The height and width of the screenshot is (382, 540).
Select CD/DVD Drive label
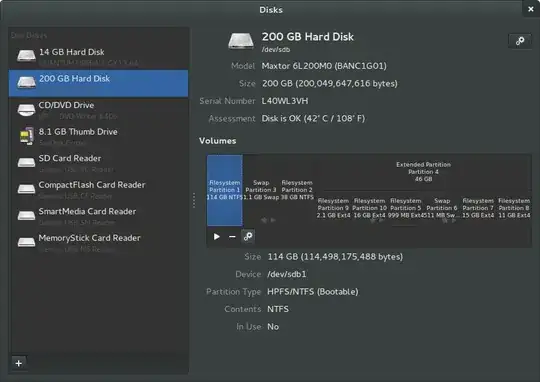point(66,105)
